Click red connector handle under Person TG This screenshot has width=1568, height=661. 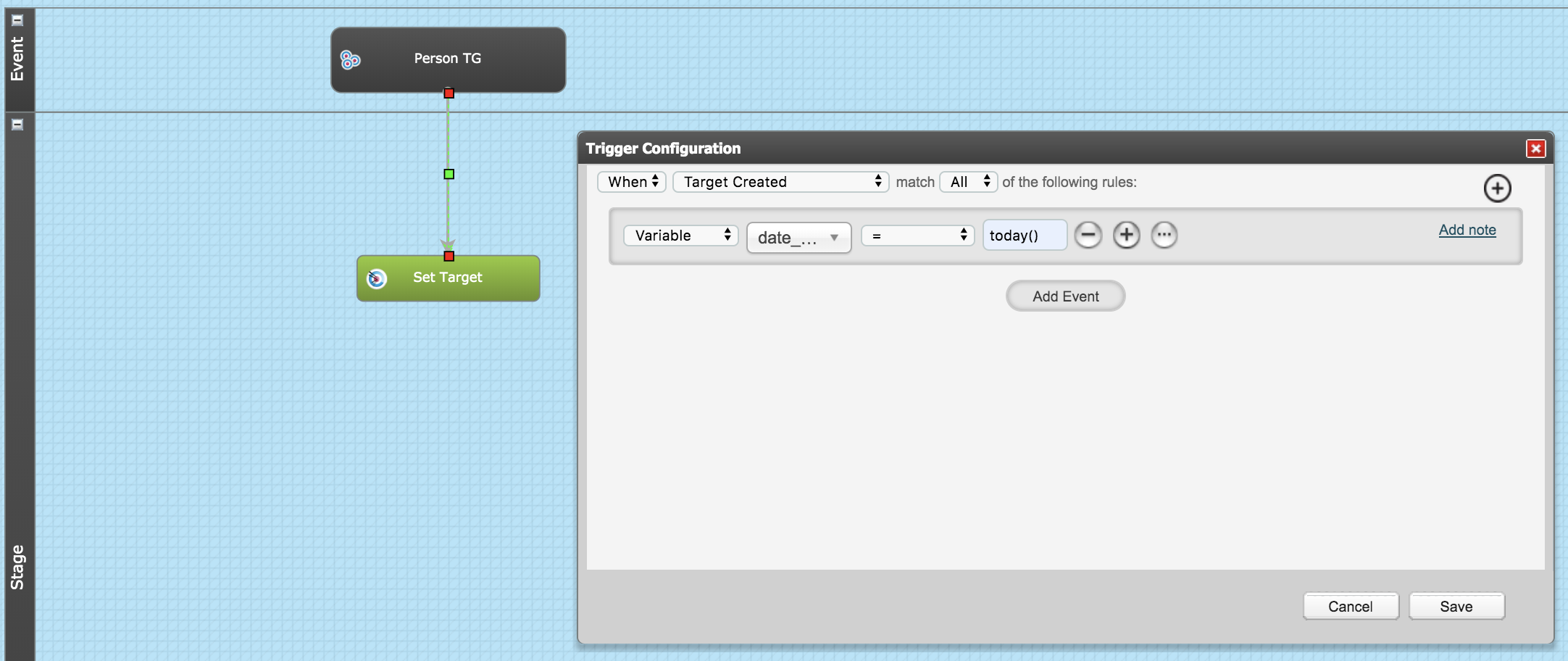click(x=449, y=93)
